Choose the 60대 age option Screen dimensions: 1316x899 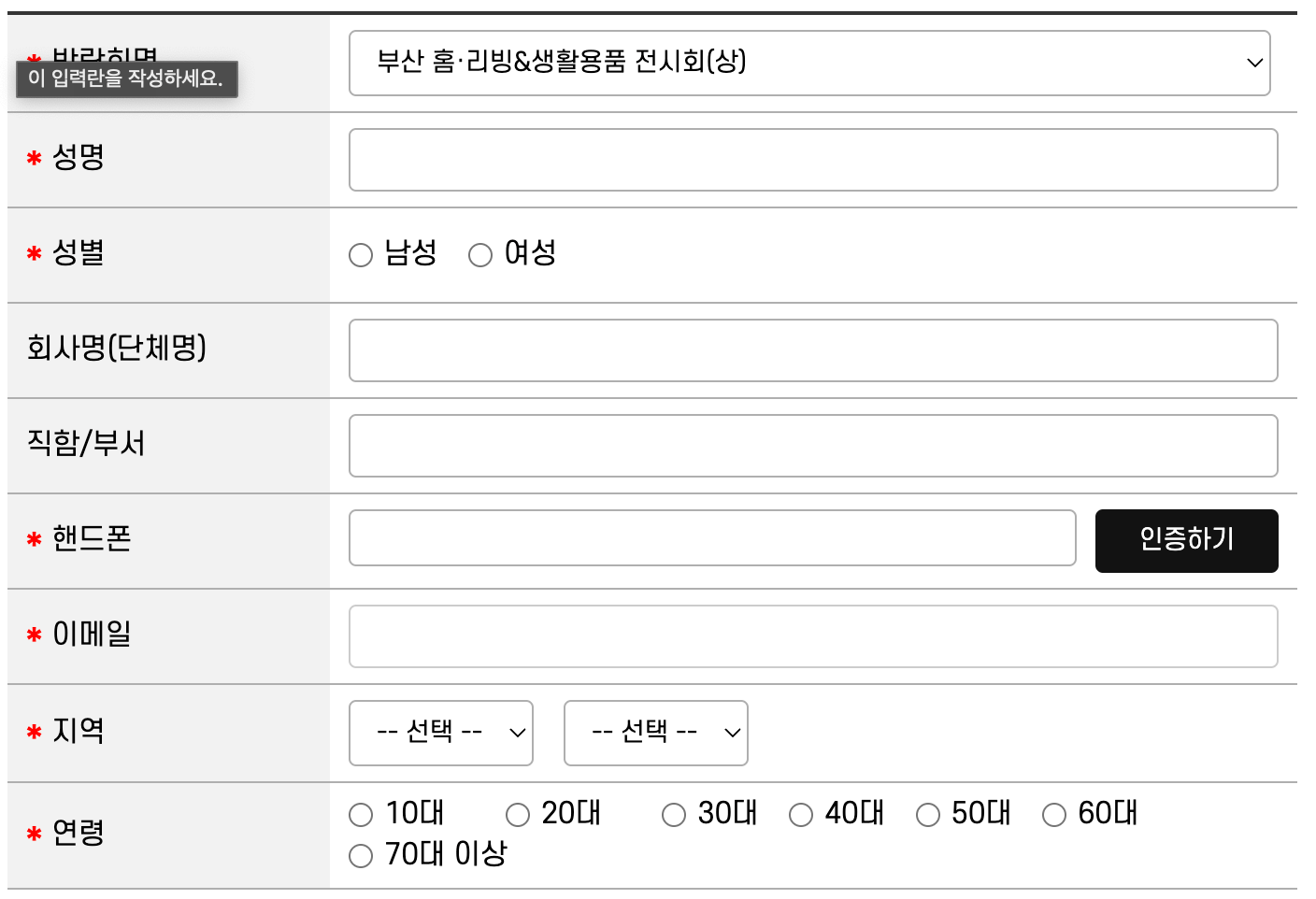[x=1054, y=815]
